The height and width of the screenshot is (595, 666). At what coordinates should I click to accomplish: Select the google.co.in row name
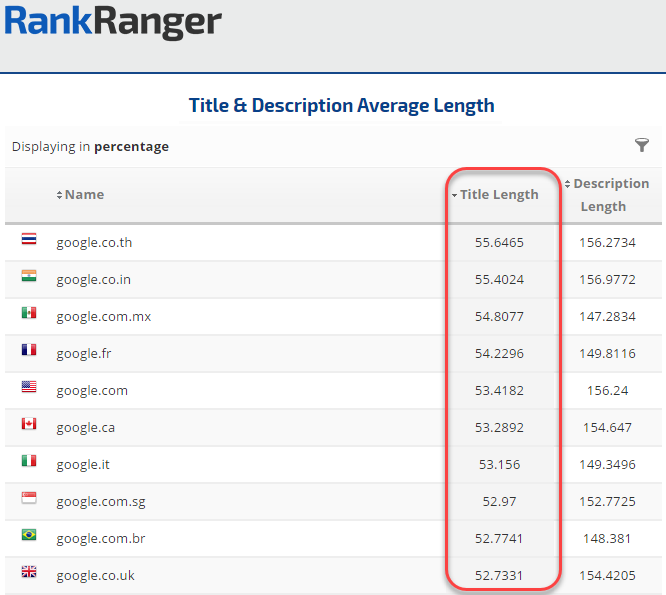93,279
